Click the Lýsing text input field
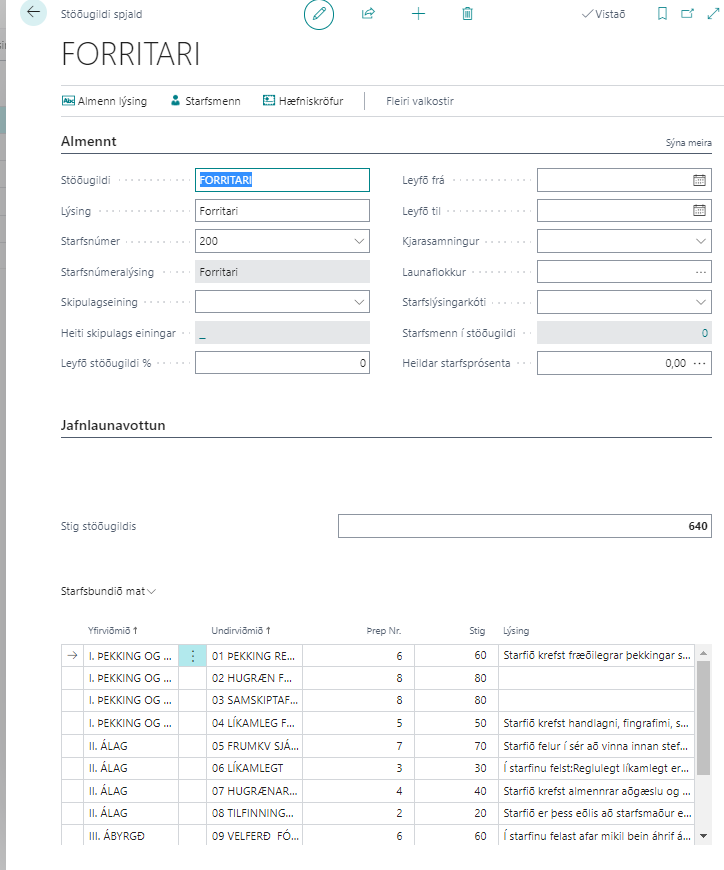 tap(282, 211)
